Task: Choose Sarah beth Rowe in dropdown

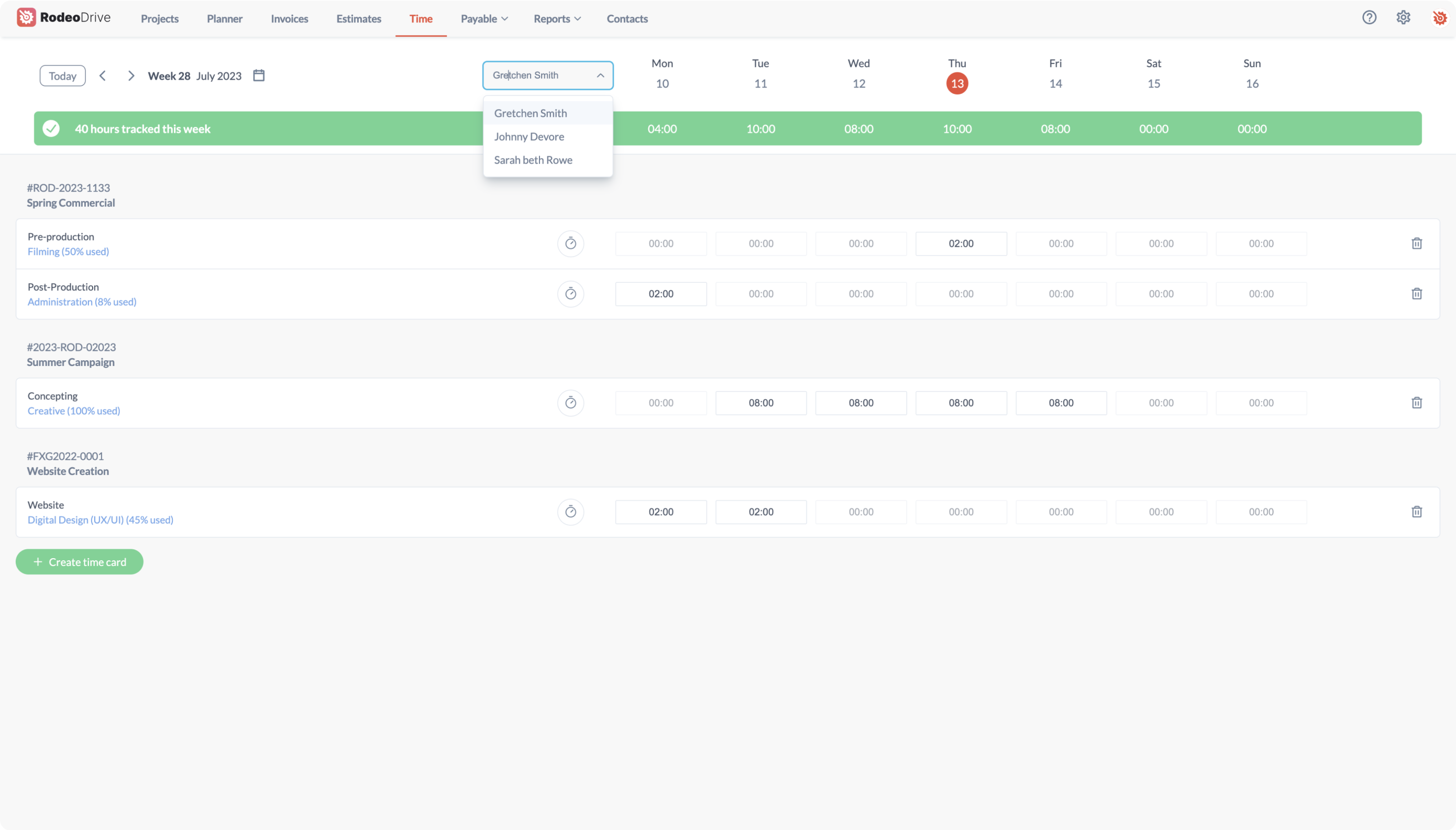Action: point(533,160)
